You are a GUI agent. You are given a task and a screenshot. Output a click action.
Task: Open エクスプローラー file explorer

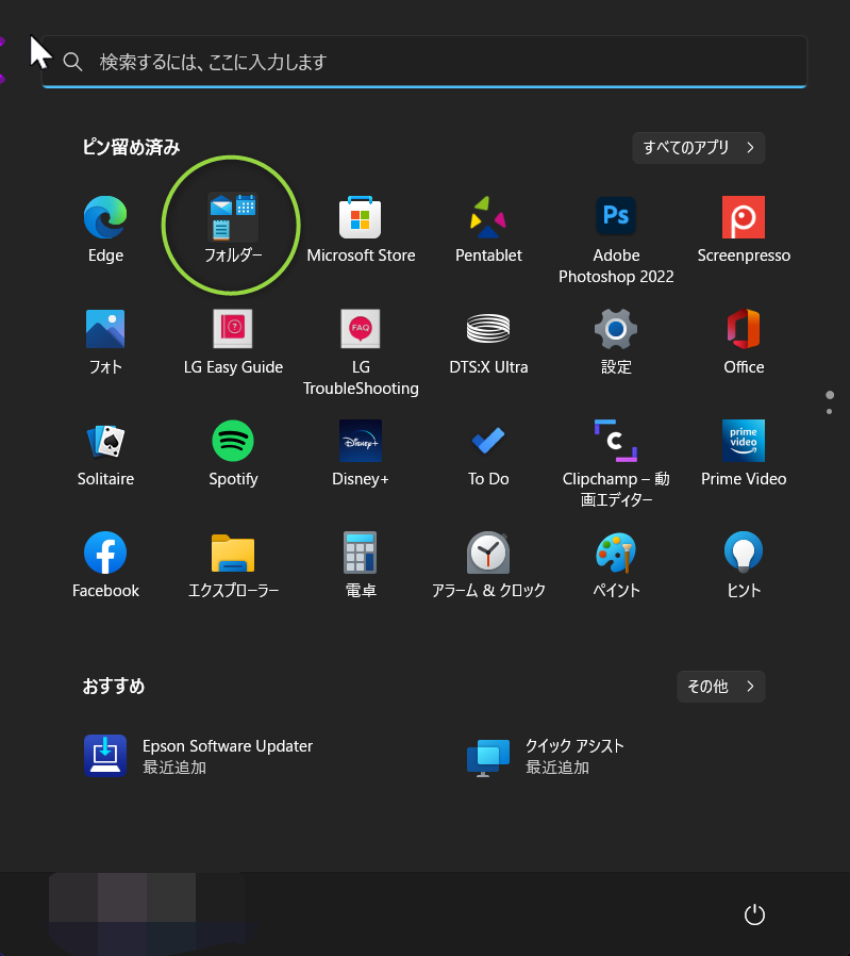pos(233,565)
